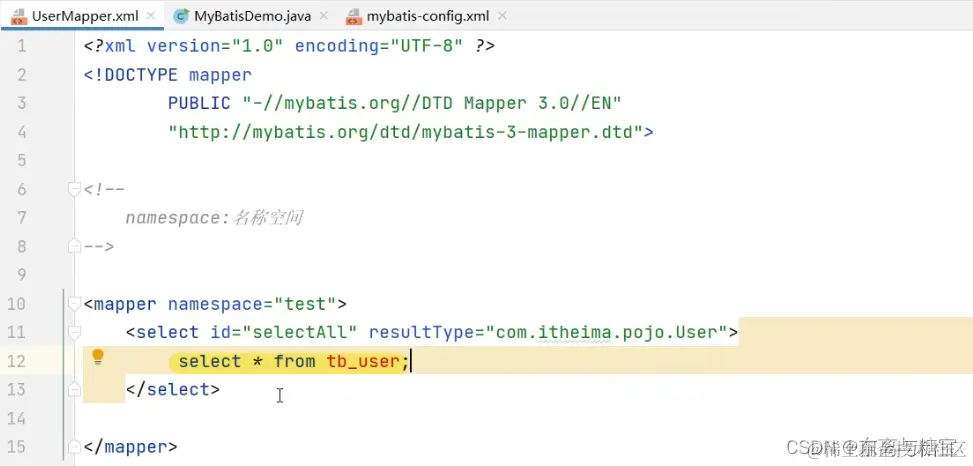973x466 pixels.
Task: Click fold end marker at line 13
Action: (74, 389)
